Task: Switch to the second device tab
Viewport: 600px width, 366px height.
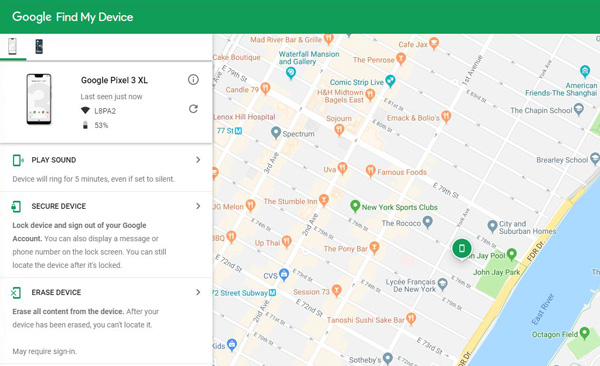Action: click(39, 46)
